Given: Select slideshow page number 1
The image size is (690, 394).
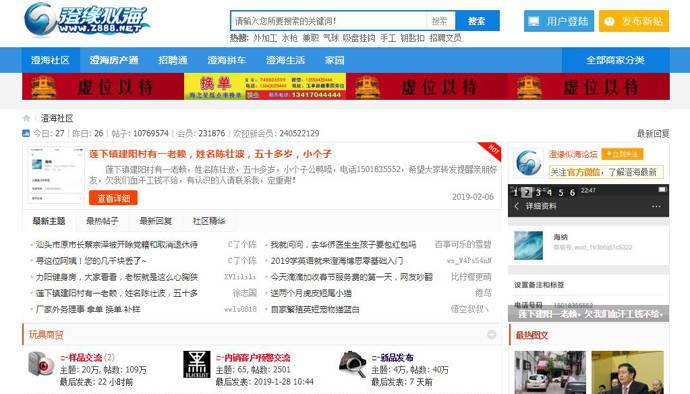Looking at the screenshot, I should (x=516, y=192).
